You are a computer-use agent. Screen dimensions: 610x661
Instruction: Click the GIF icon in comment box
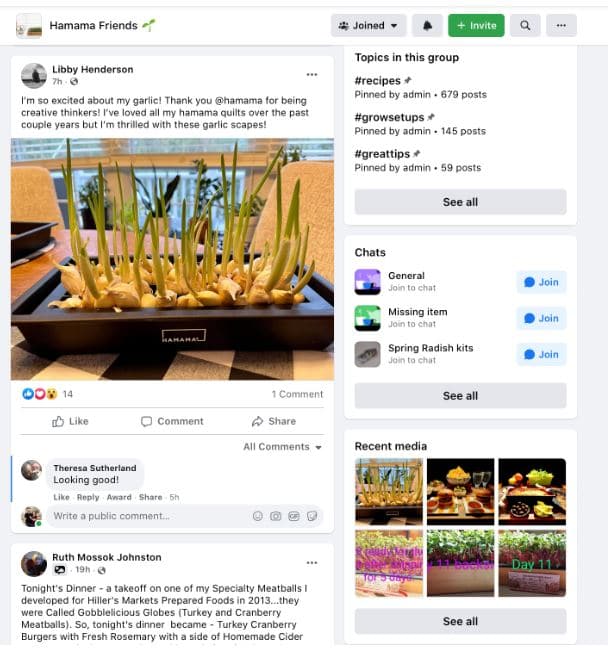coord(294,516)
